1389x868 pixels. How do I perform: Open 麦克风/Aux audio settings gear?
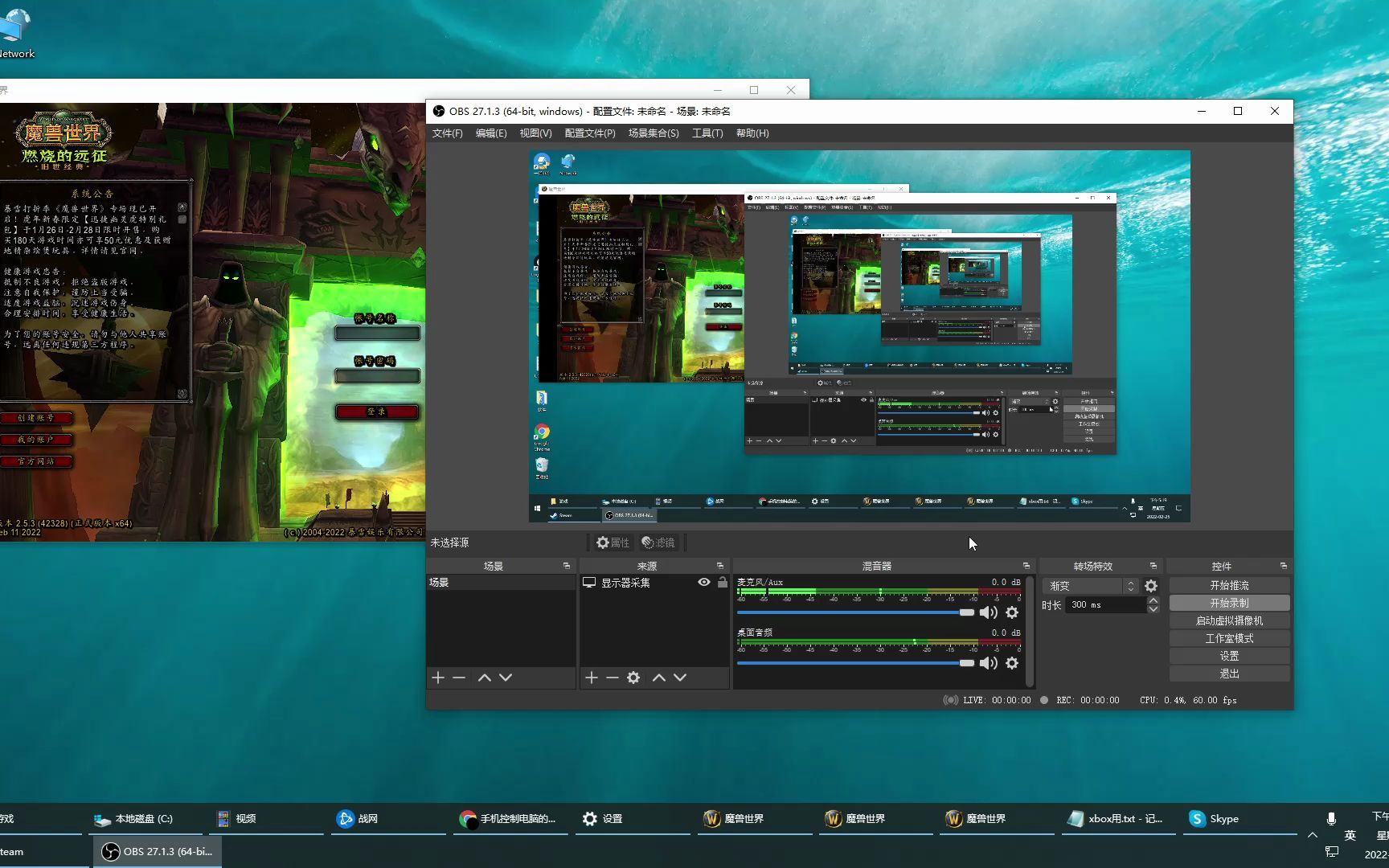click(1012, 612)
